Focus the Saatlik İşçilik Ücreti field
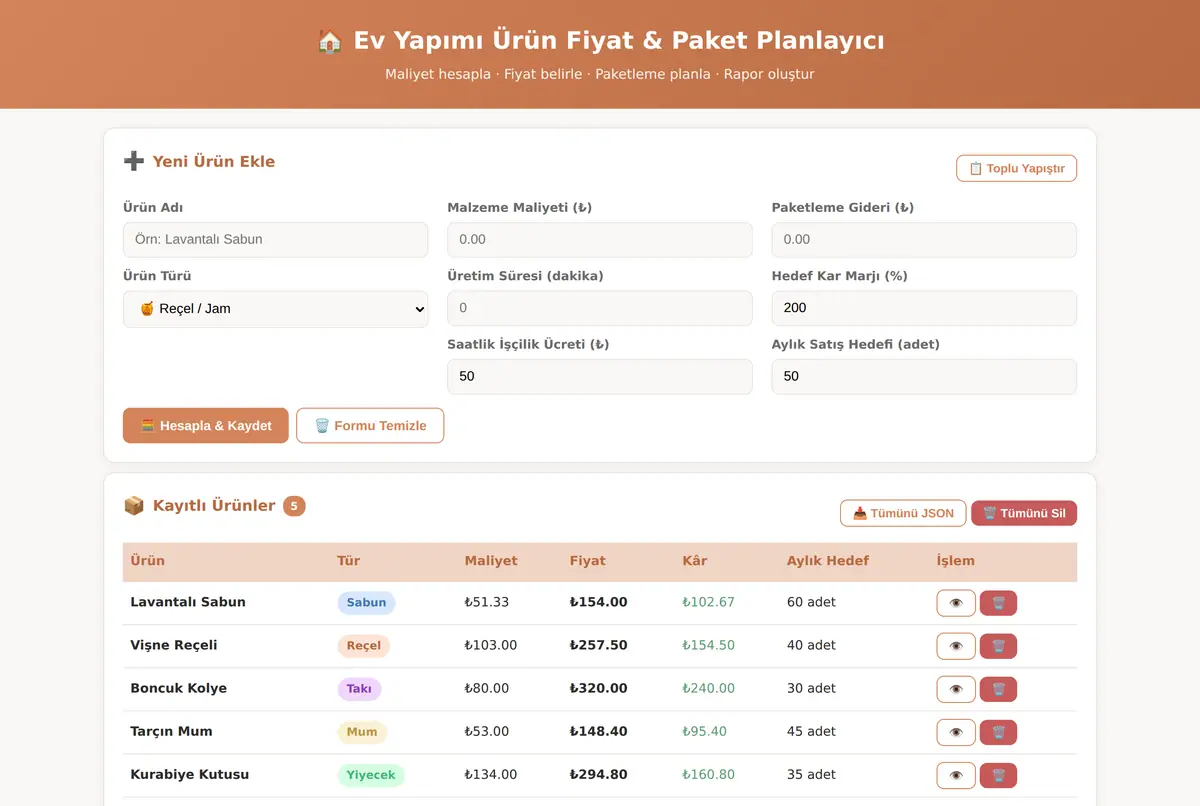This screenshot has height=806, width=1200. (600, 377)
